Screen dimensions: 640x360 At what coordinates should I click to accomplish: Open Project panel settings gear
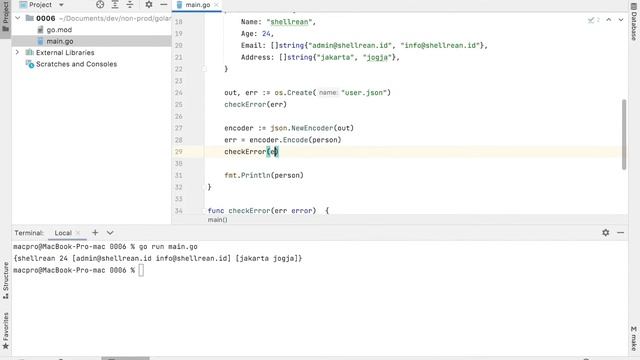tap(149, 4)
